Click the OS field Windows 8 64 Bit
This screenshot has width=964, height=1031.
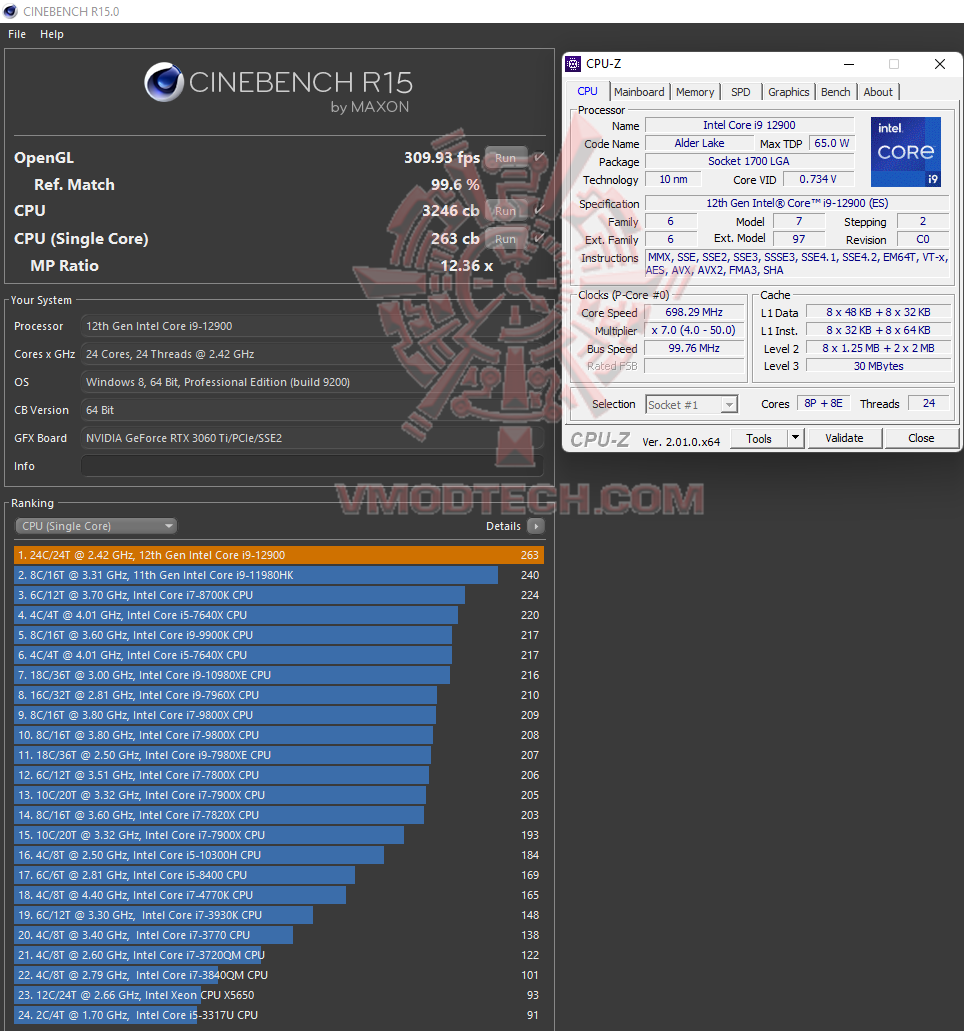tap(312, 382)
